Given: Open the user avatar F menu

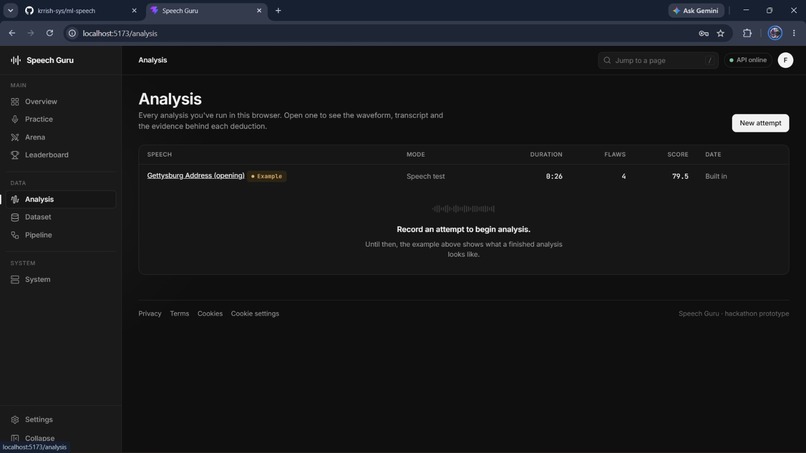Looking at the screenshot, I should coord(785,60).
